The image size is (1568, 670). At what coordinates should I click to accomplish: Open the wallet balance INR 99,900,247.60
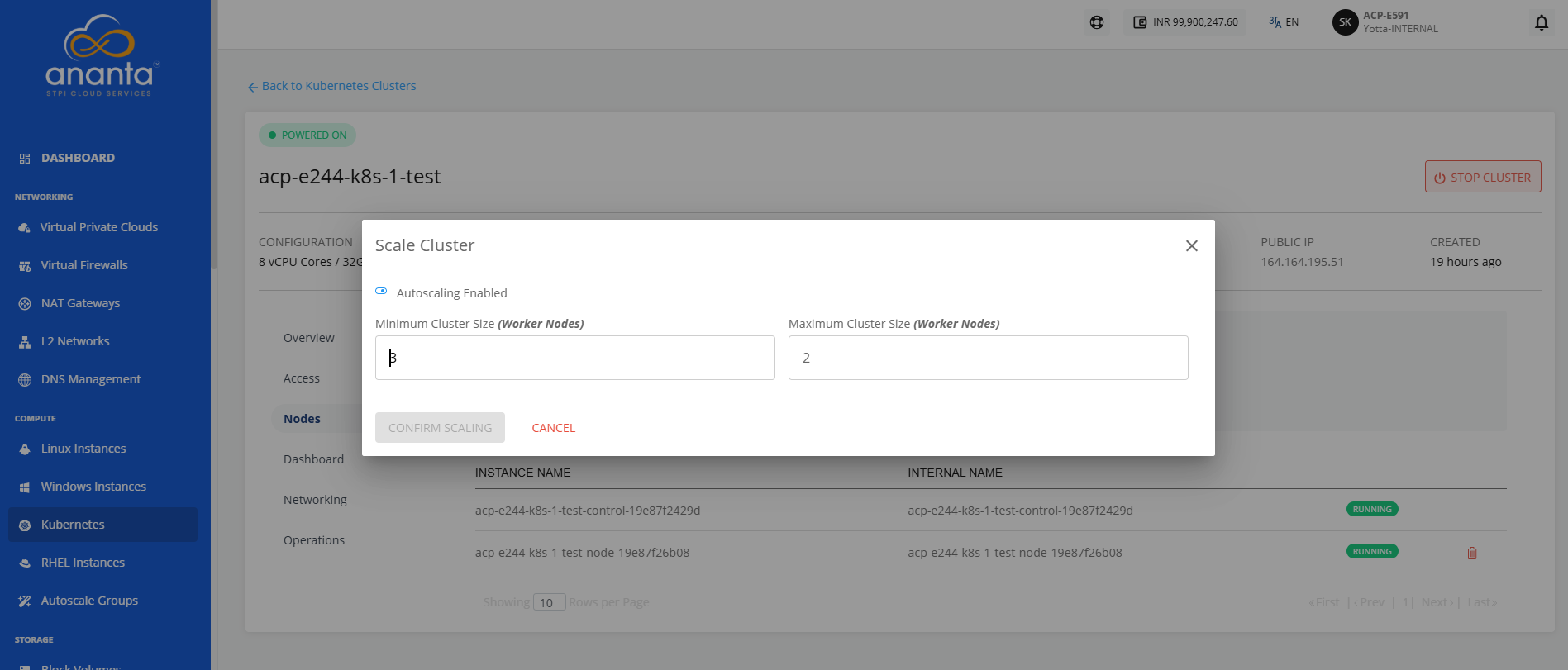(x=1185, y=22)
